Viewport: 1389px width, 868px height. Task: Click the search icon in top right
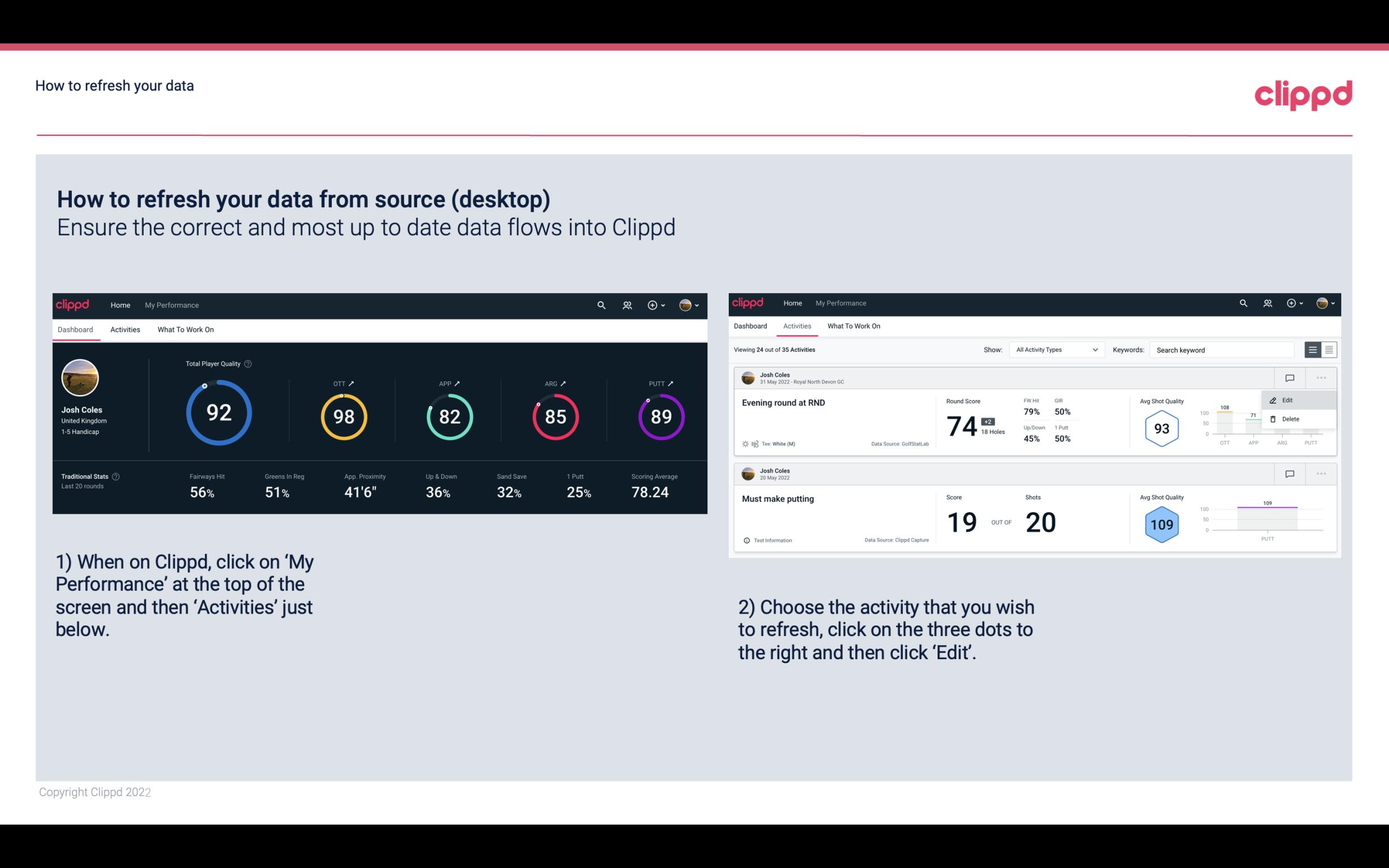click(1243, 304)
